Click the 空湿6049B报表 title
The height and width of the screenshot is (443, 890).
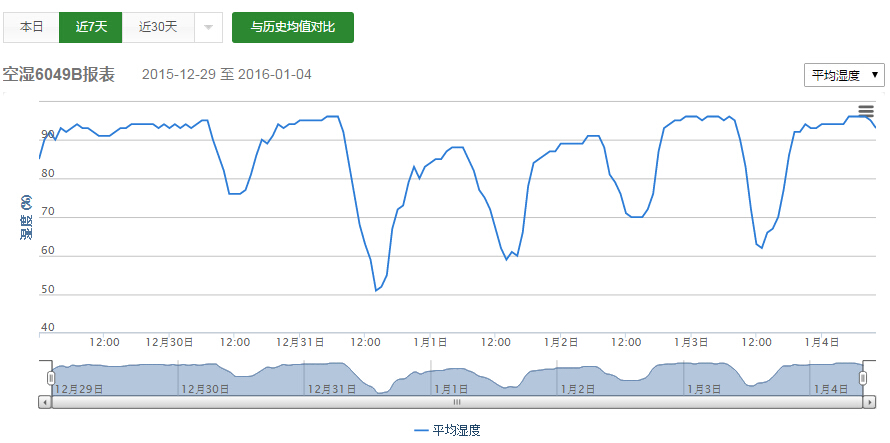[59, 75]
